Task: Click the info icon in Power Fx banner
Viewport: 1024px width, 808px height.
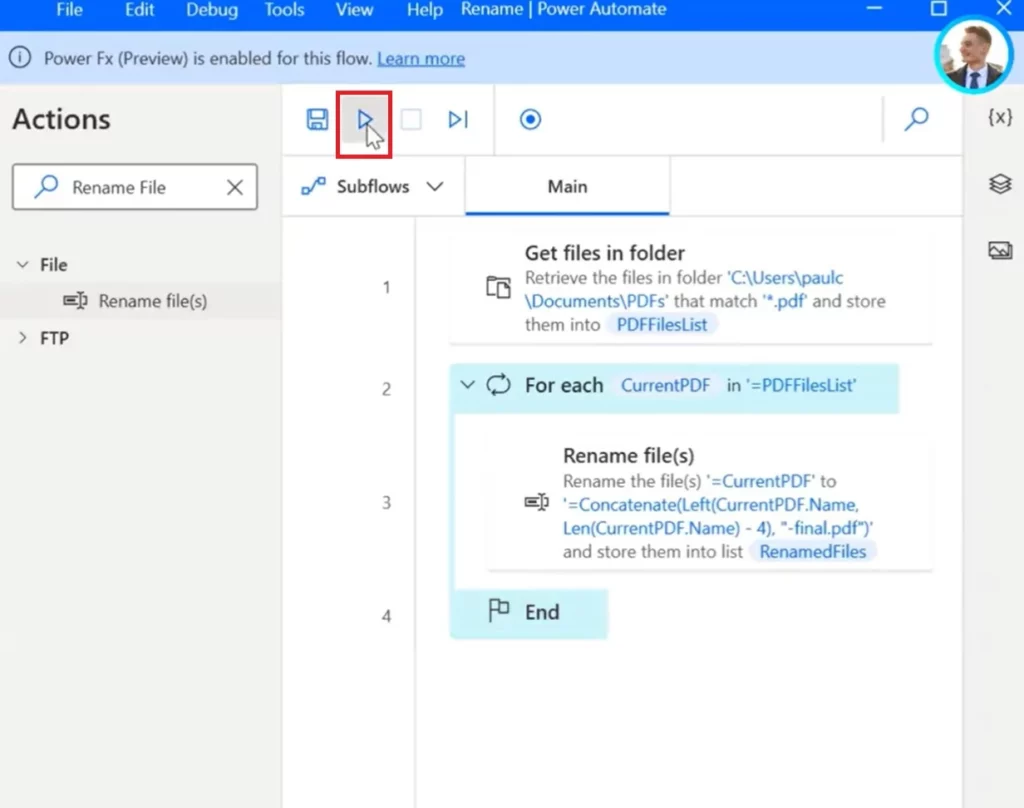Action: [x=20, y=57]
